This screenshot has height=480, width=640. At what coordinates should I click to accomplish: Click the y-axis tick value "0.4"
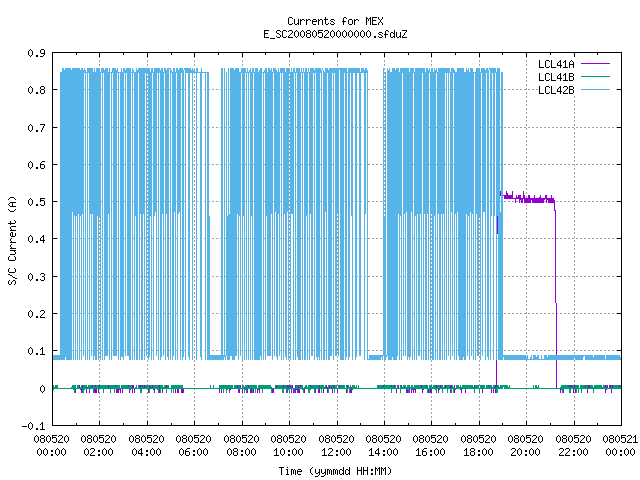36,239
